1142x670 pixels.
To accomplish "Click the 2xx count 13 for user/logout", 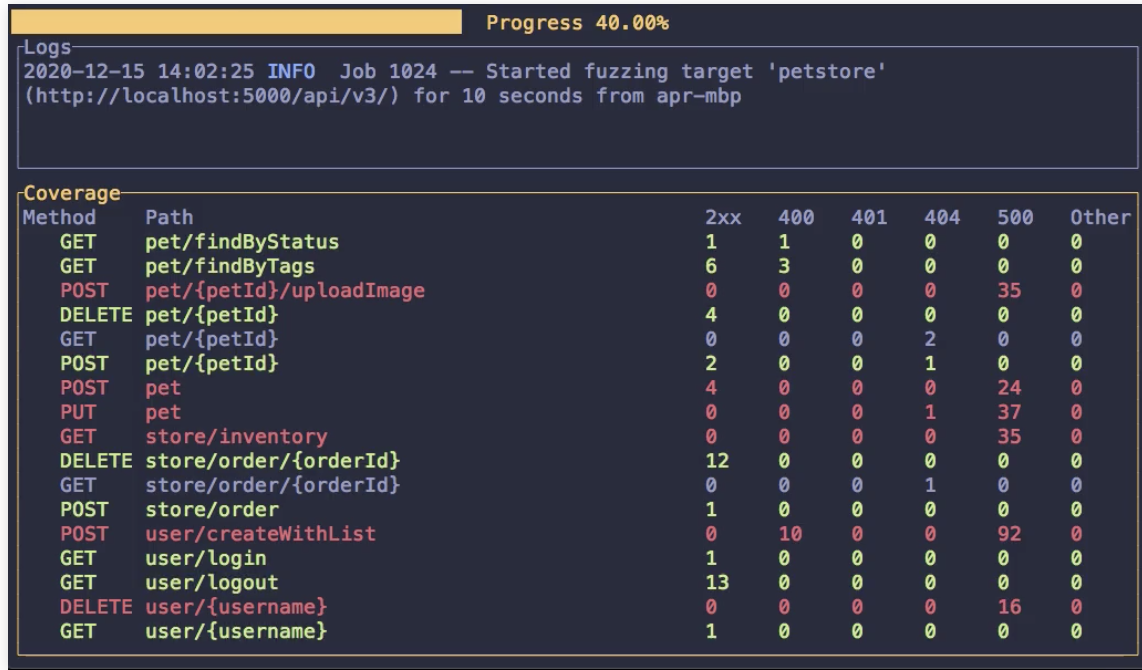I will coord(717,583).
